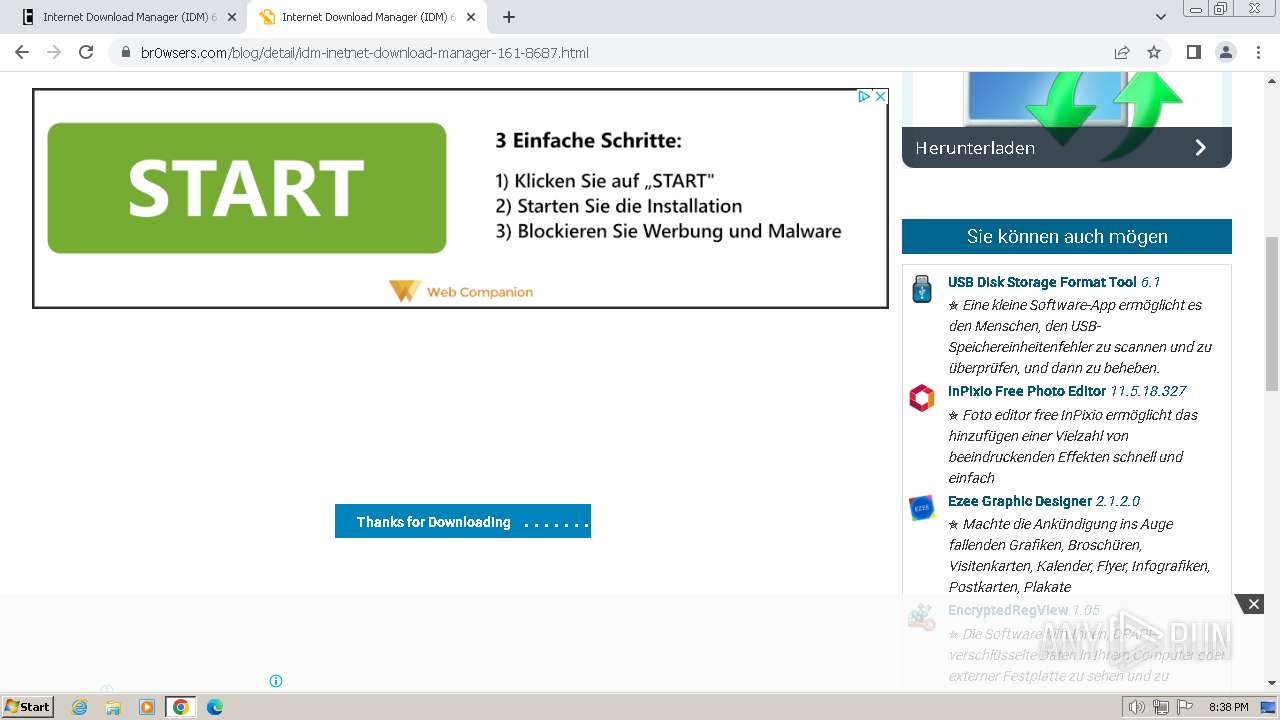Open InPixio Free Photo Editor link

(1027, 391)
